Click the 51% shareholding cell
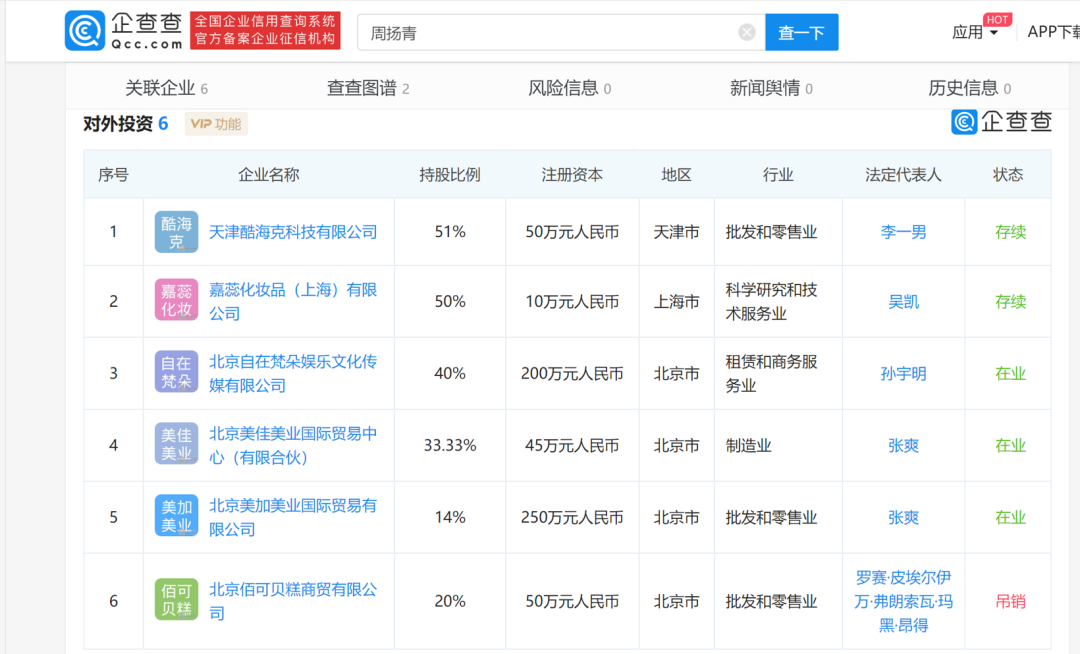1080x654 pixels. point(450,232)
